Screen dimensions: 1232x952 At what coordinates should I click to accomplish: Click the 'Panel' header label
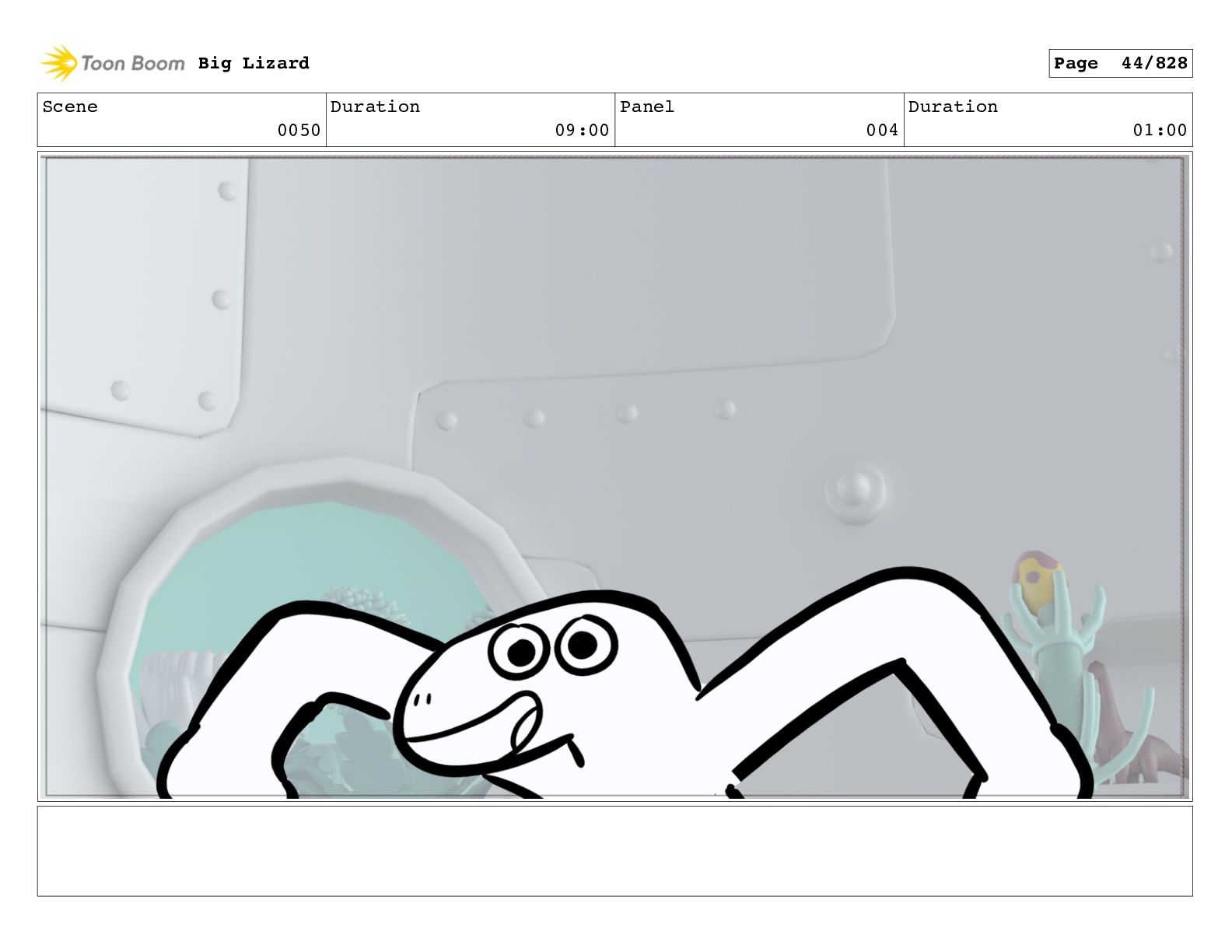pyautogui.click(x=647, y=107)
